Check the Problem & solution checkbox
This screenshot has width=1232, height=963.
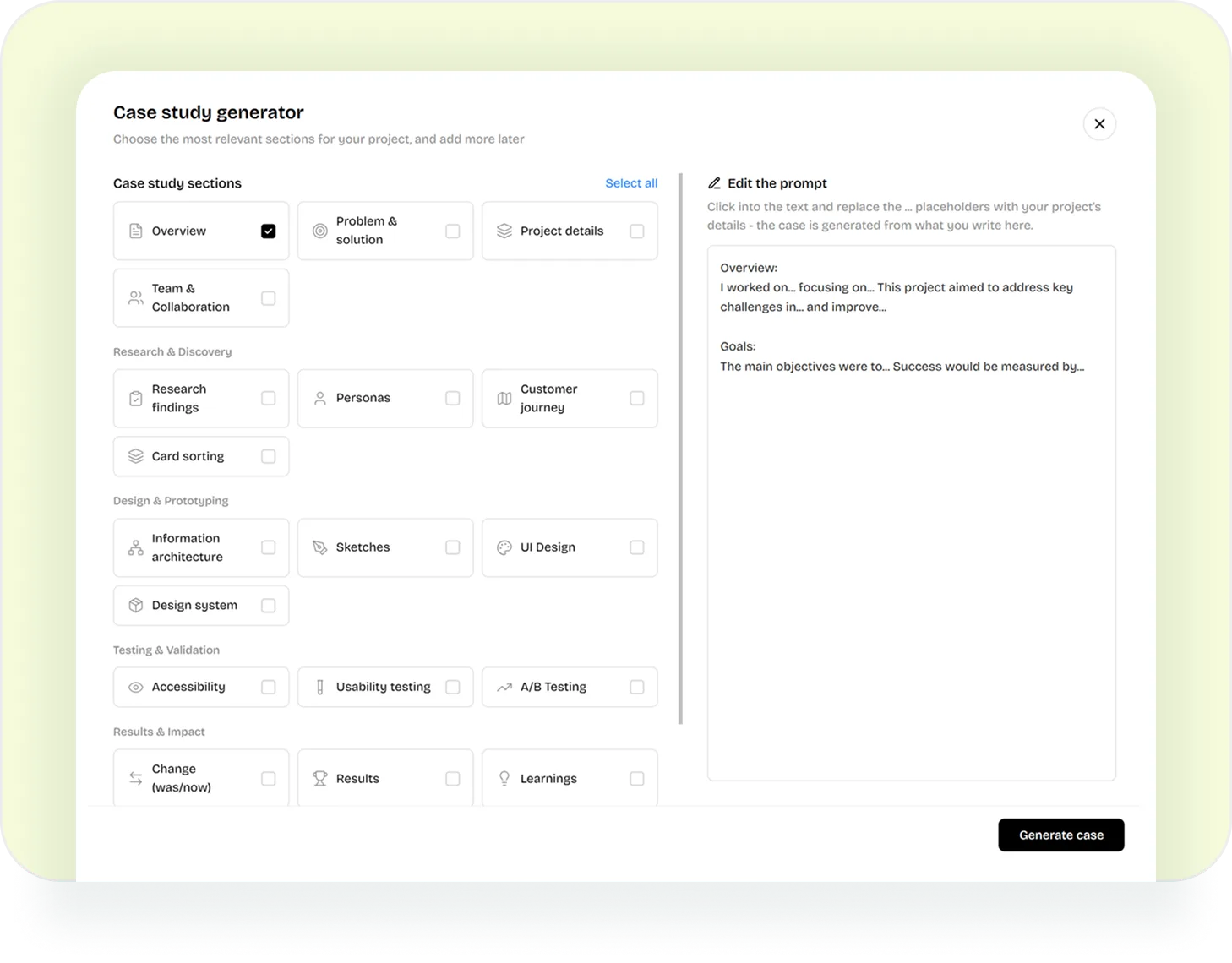[453, 231]
